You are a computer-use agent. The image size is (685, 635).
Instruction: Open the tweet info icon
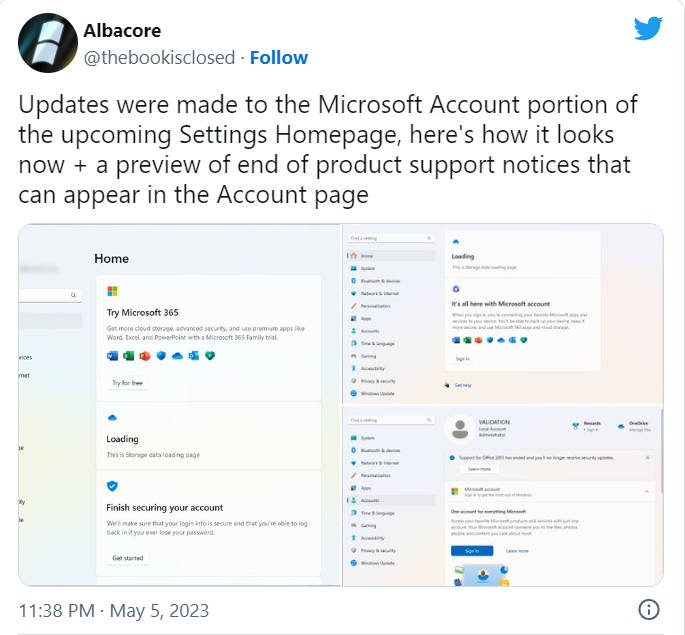click(649, 609)
